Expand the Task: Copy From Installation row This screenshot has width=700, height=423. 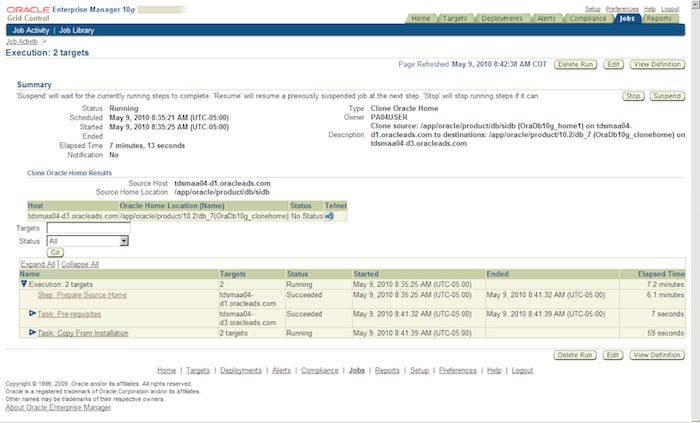click(32, 332)
